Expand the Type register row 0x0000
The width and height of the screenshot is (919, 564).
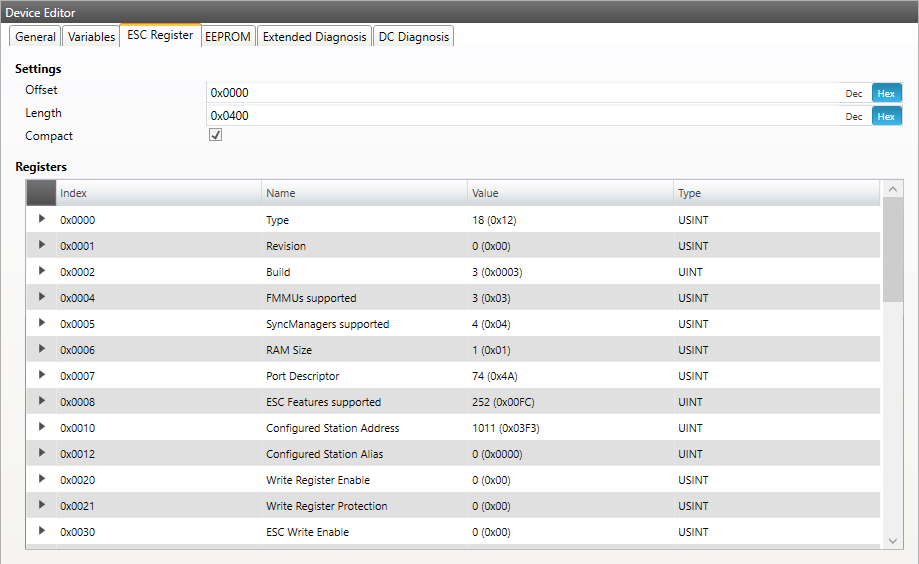[x=41, y=219]
